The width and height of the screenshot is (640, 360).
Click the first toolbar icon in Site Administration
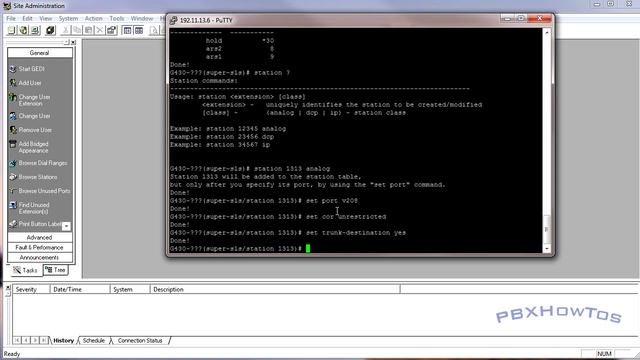11,30
